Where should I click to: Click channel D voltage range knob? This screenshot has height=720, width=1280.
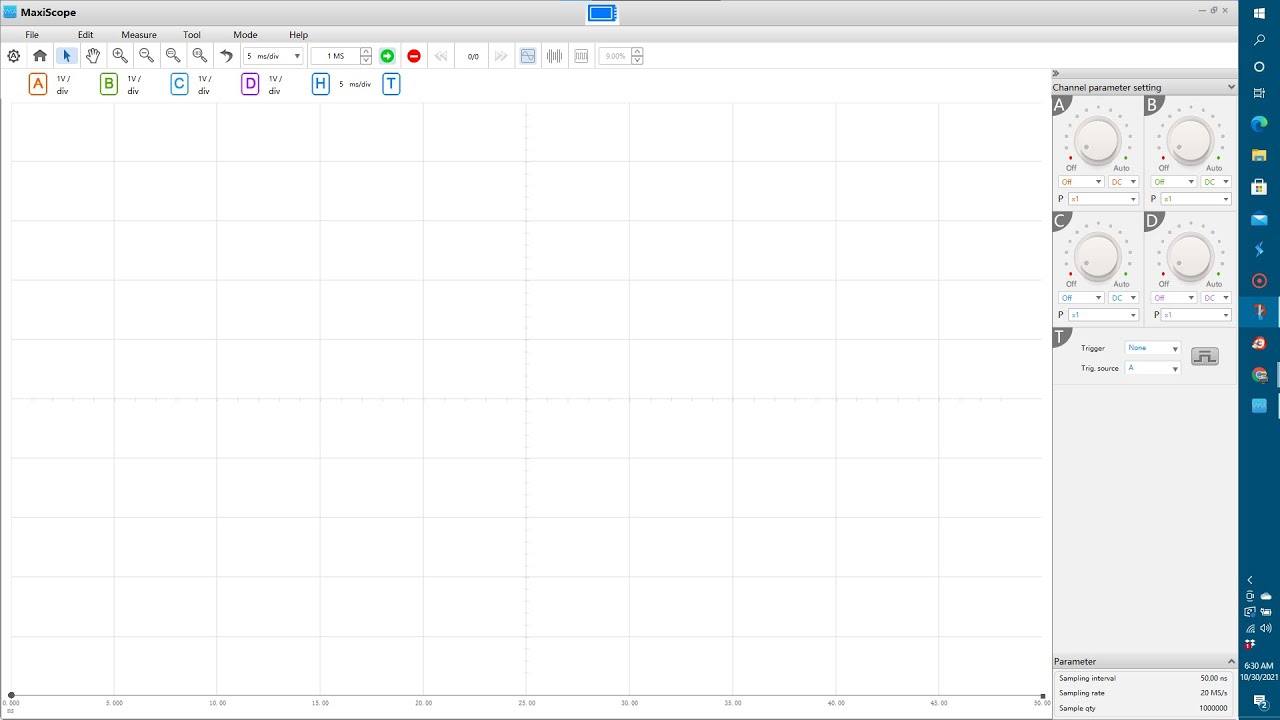pyautogui.click(x=1190, y=256)
